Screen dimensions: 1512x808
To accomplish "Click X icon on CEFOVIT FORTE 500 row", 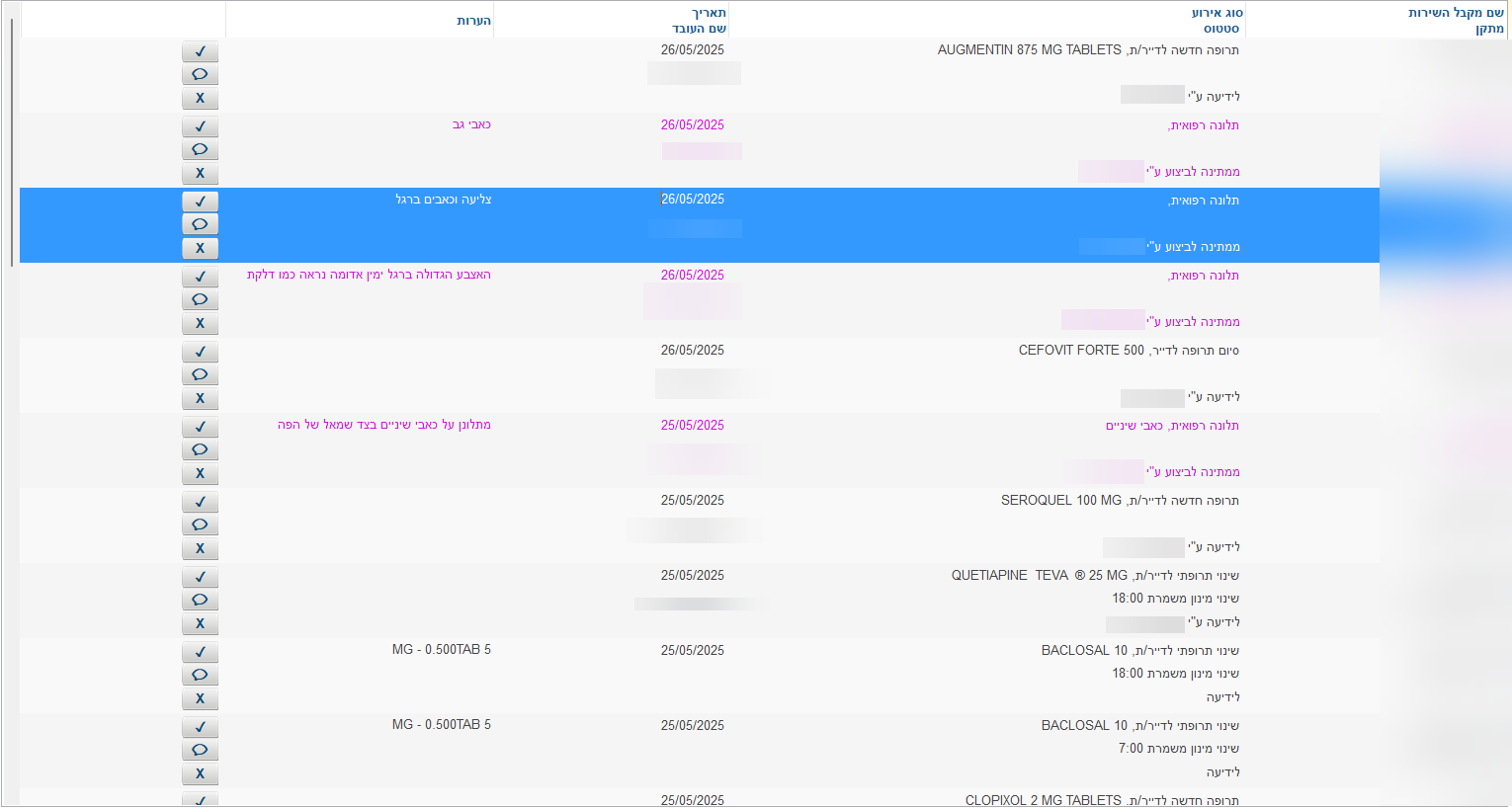I will point(200,399).
